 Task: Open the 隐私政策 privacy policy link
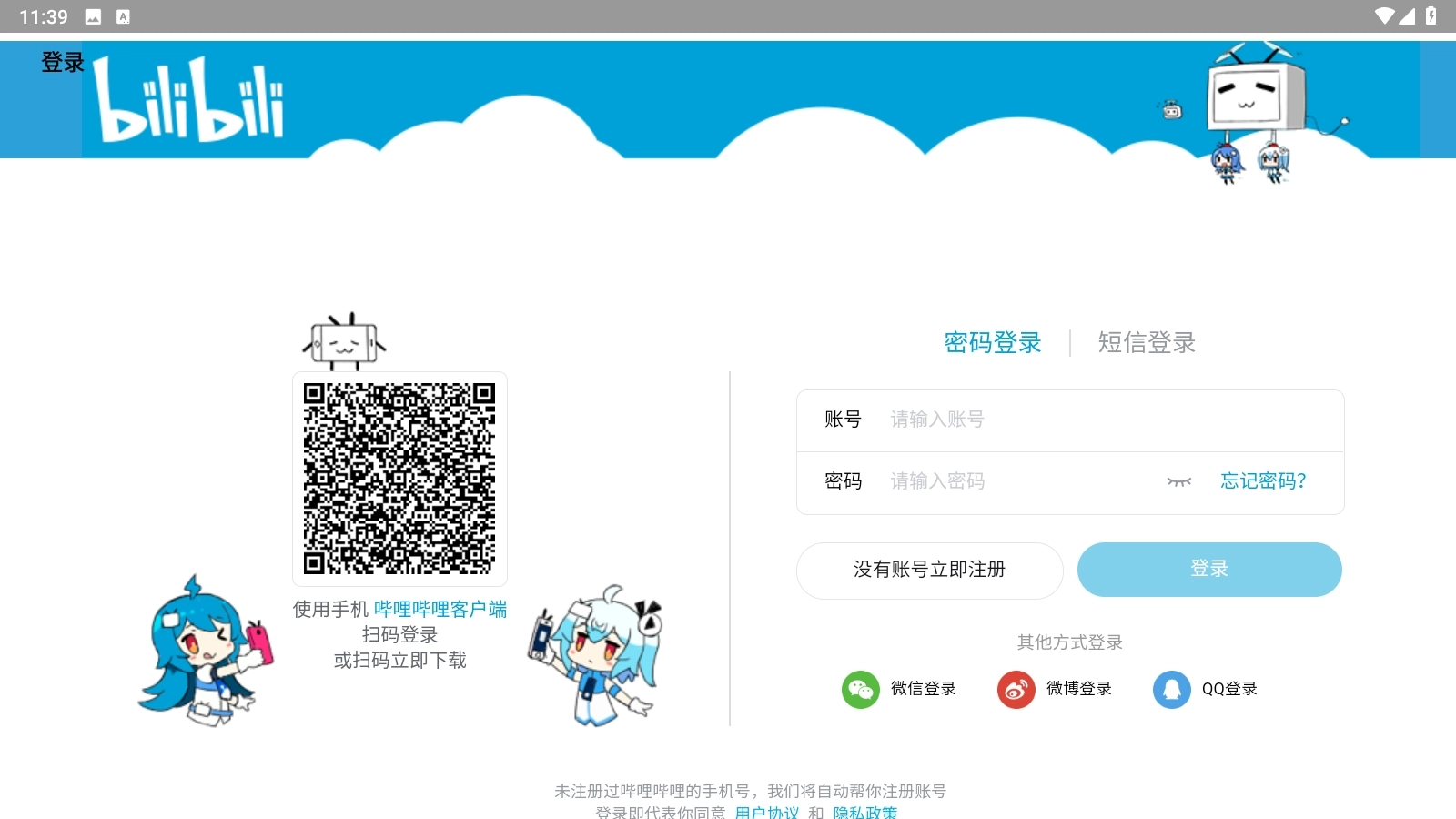coord(863,812)
